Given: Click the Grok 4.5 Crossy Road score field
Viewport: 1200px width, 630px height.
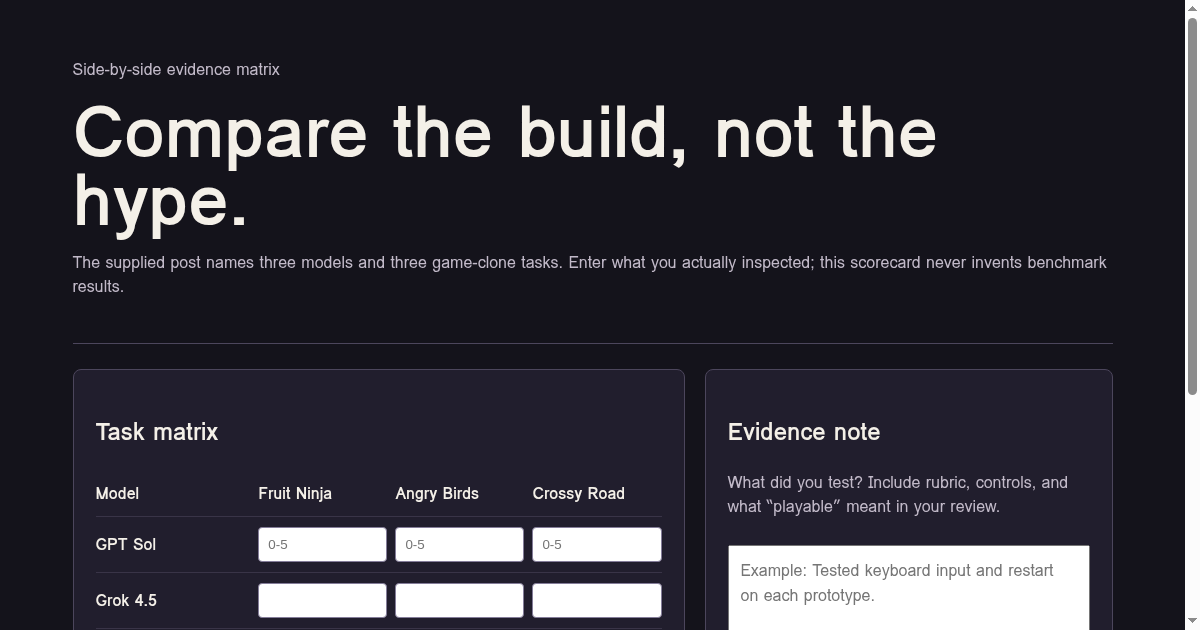Looking at the screenshot, I should click(597, 600).
